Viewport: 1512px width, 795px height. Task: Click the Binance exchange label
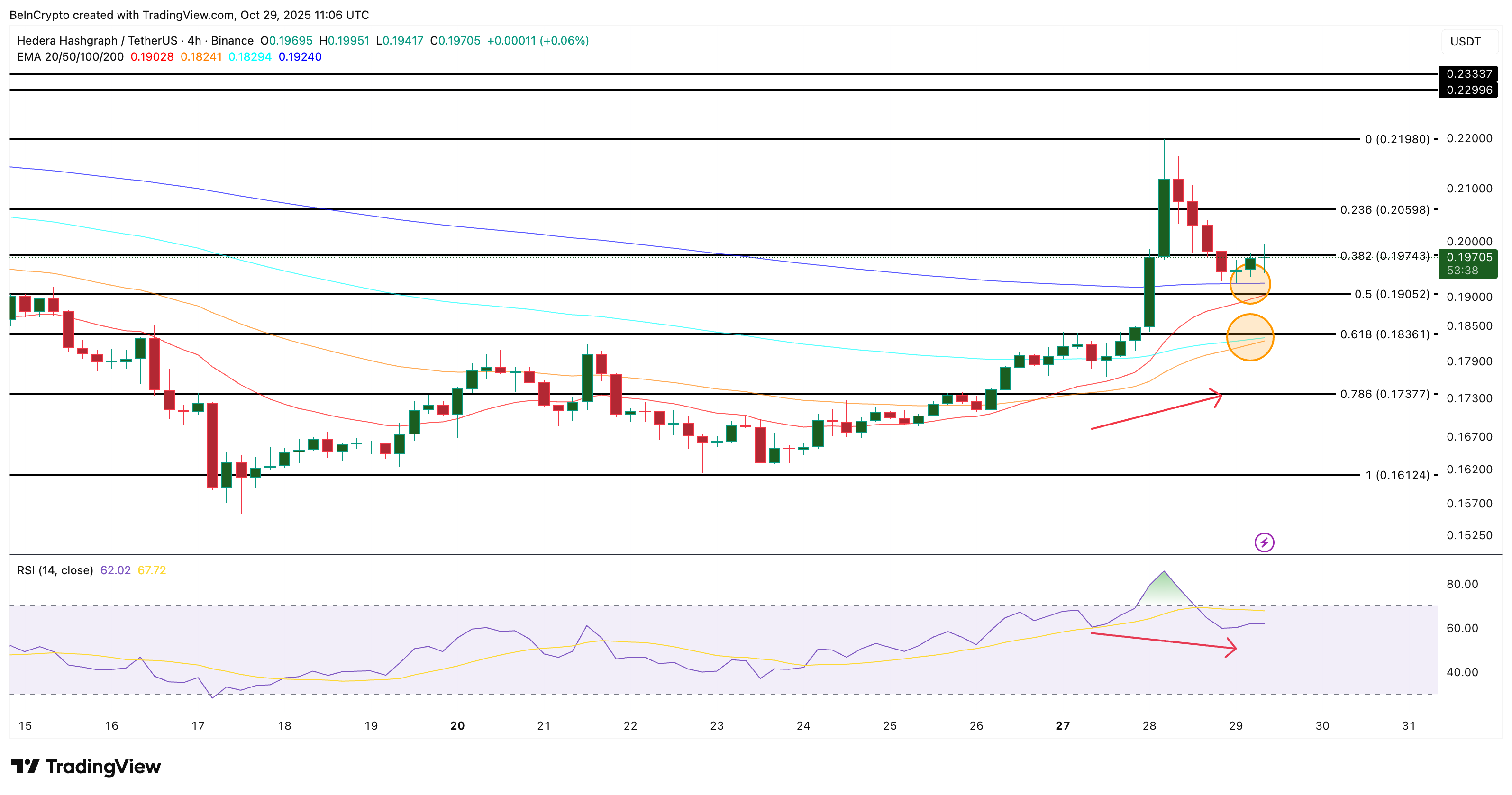tap(234, 41)
